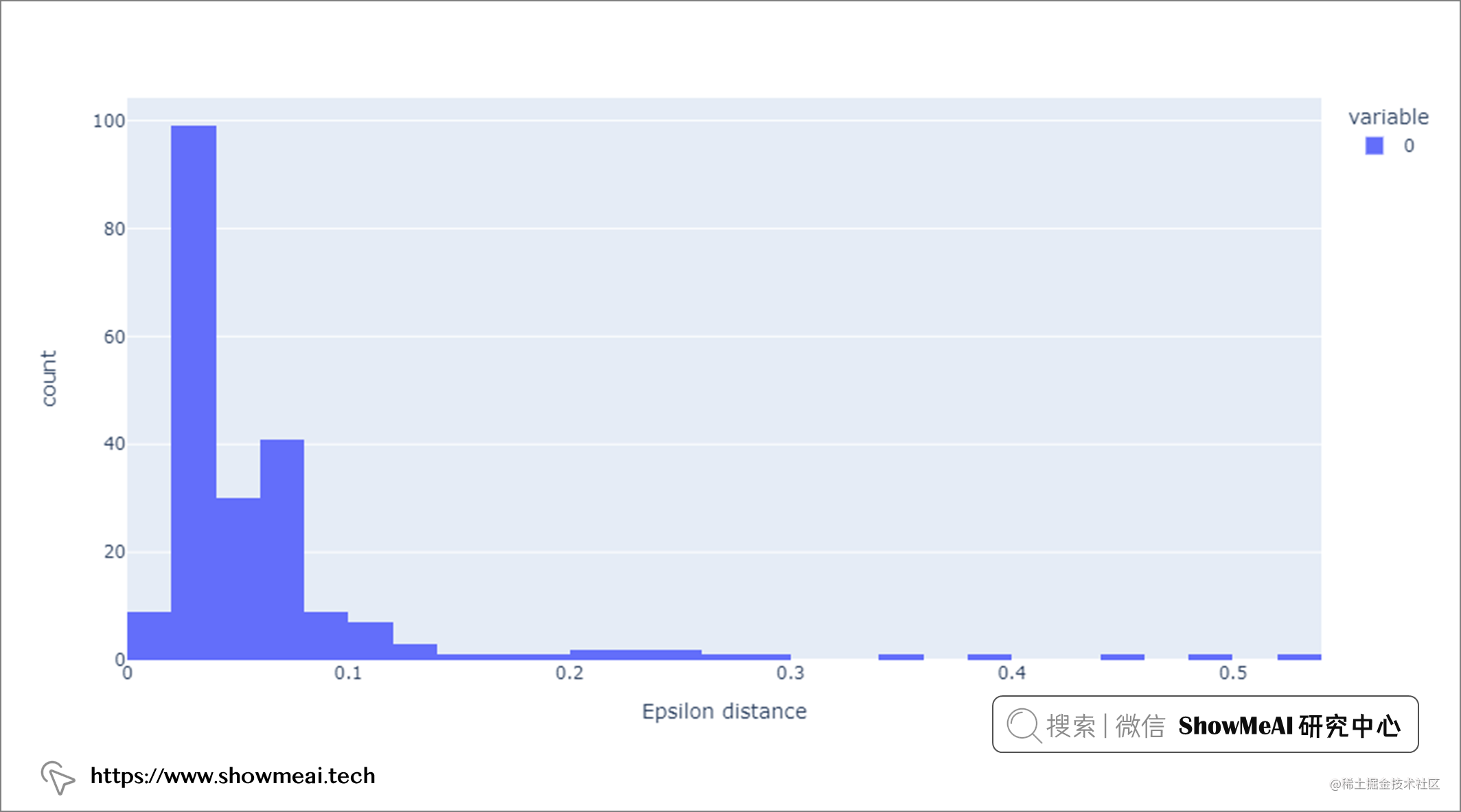1461x812 pixels.
Task: Click the 0.3 x-axis tick label
Action: 790,673
